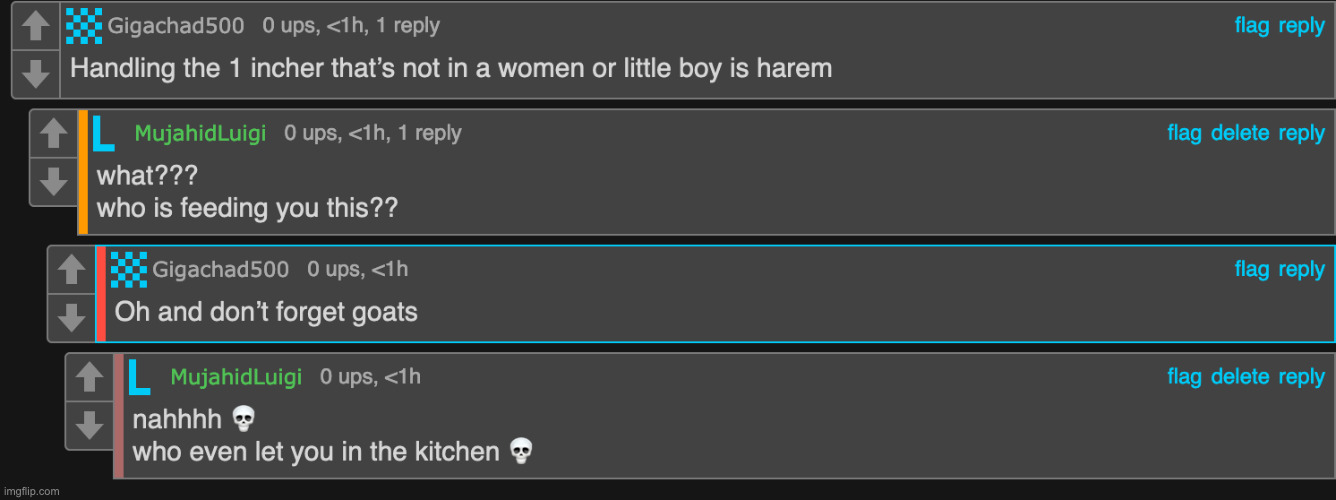This screenshot has width=1336, height=500.
Task: Downvote the "don't forget goats" comment
Action: [72, 317]
